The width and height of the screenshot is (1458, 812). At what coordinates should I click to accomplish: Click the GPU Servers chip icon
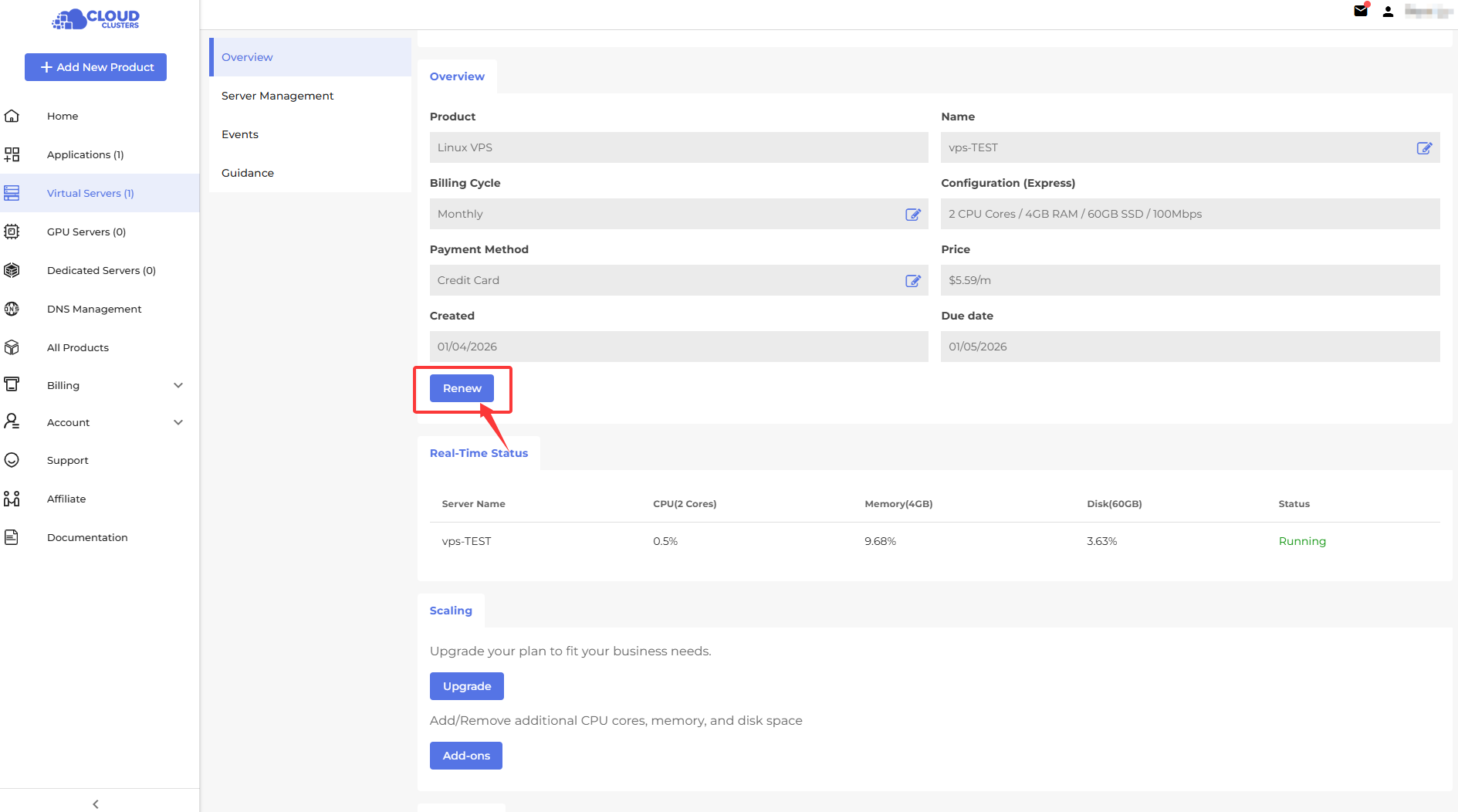12,232
